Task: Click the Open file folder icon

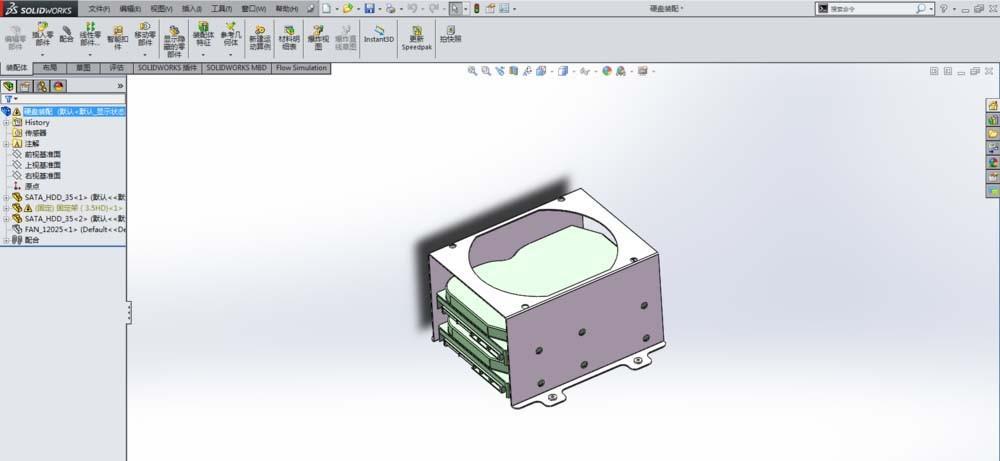Action: 347,8
